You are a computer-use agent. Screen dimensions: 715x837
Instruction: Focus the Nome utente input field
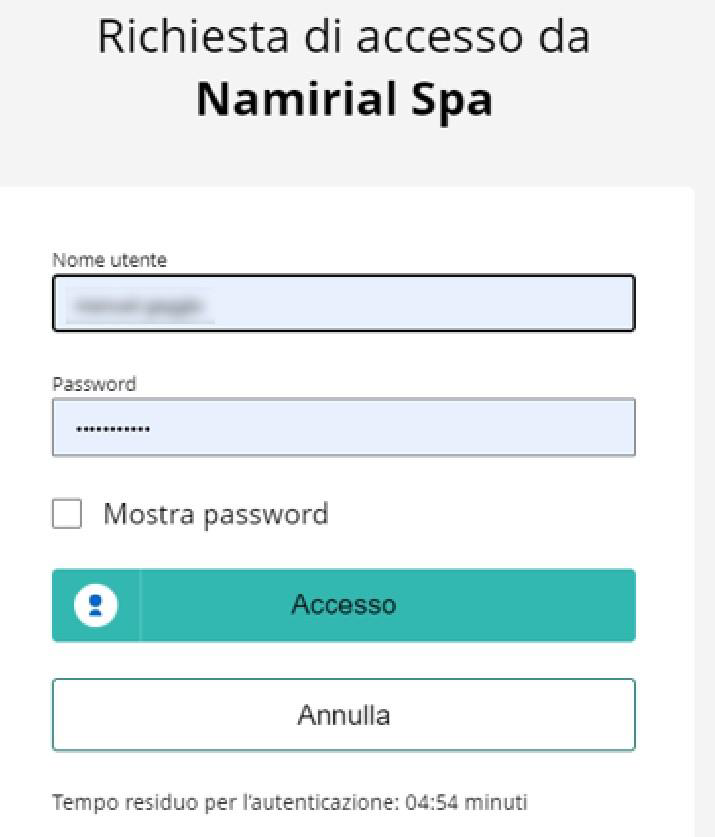point(344,303)
